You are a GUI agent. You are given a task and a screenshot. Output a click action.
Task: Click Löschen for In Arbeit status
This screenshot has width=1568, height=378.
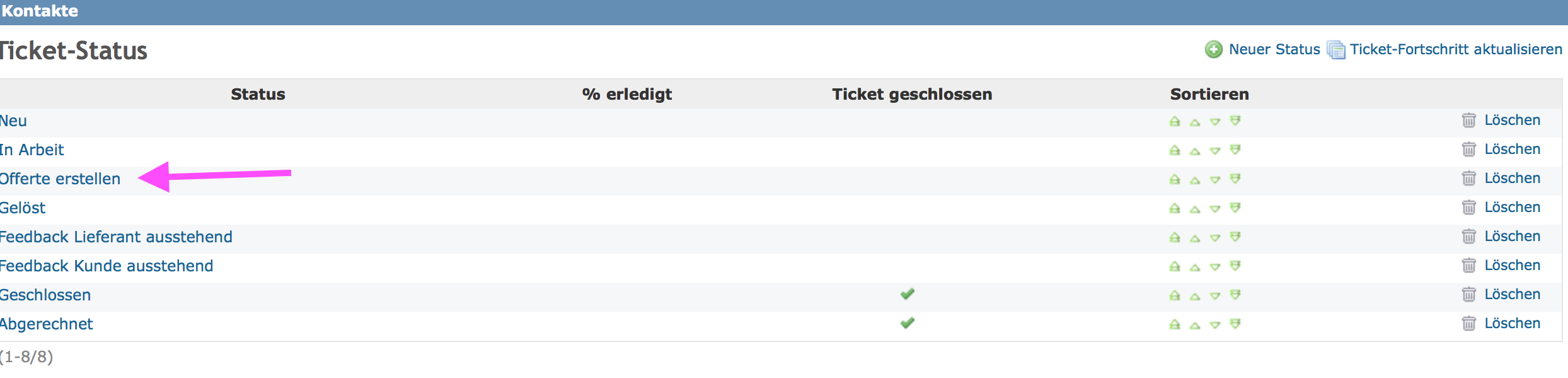[x=1512, y=149]
